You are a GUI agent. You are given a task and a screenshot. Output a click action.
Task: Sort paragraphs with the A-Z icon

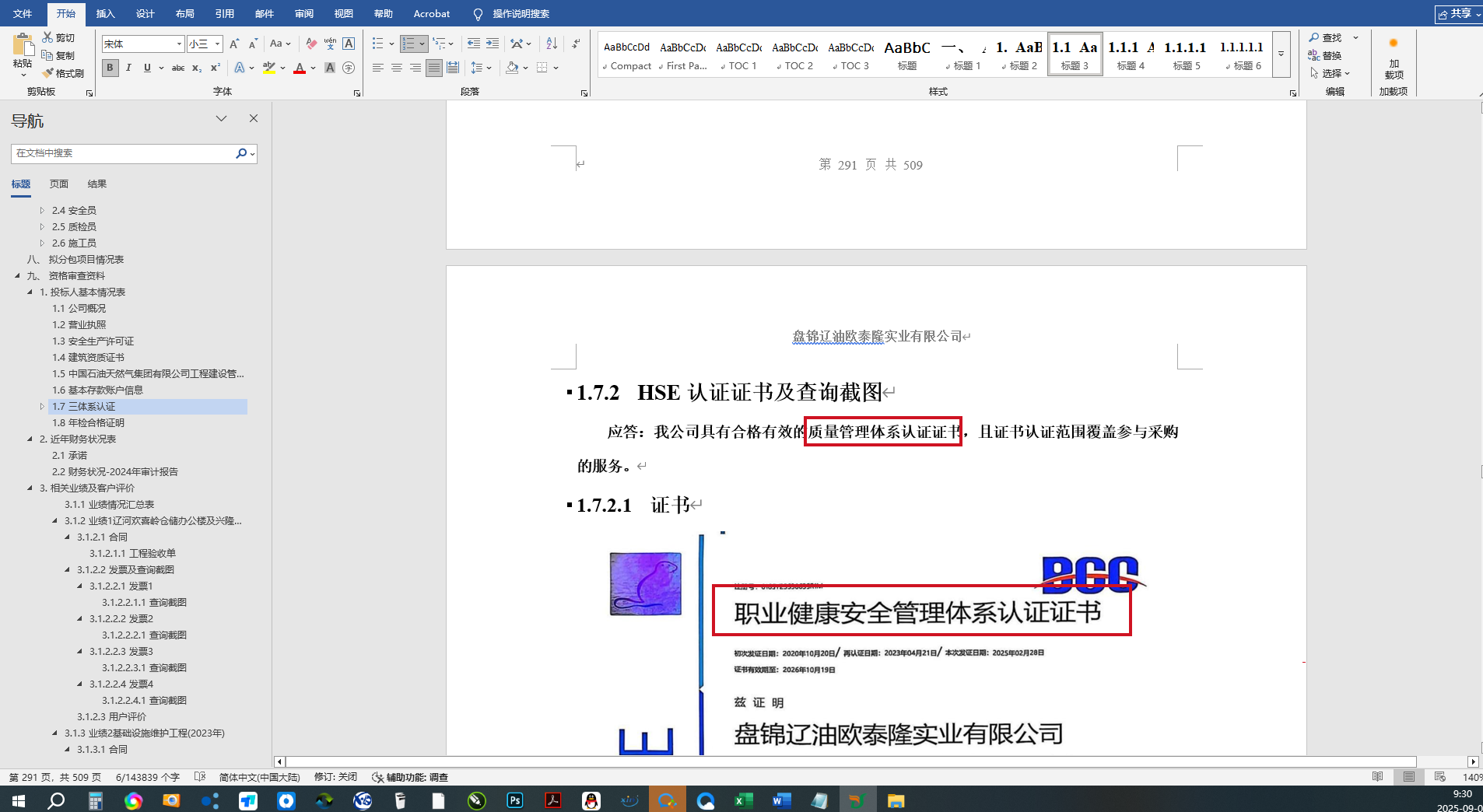pyautogui.click(x=552, y=44)
